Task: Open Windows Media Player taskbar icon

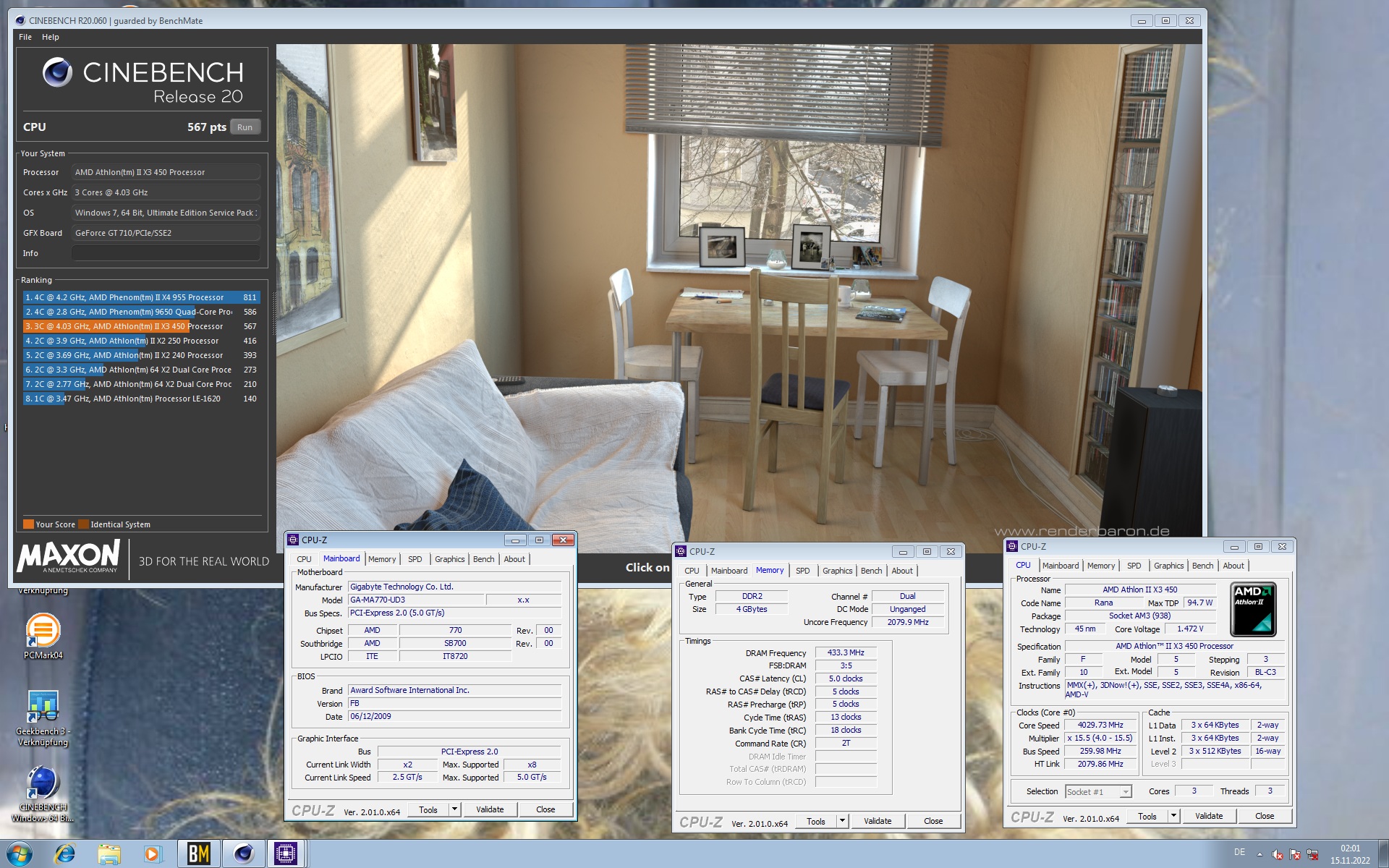Action: (153, 854)
